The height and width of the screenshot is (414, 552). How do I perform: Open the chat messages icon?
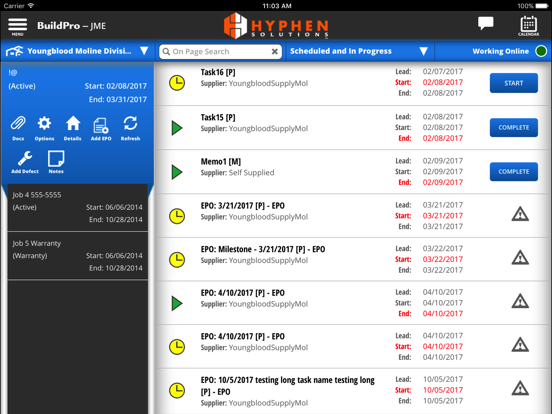485,24
